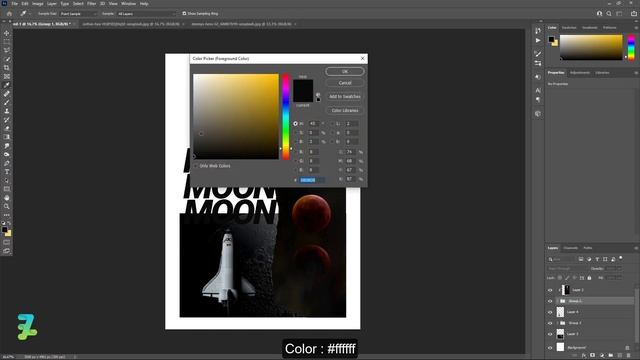Toggle Show Sampling Ring checkbox
The image size is (640, 360).
pyautogui.click(x=184, y=13)
